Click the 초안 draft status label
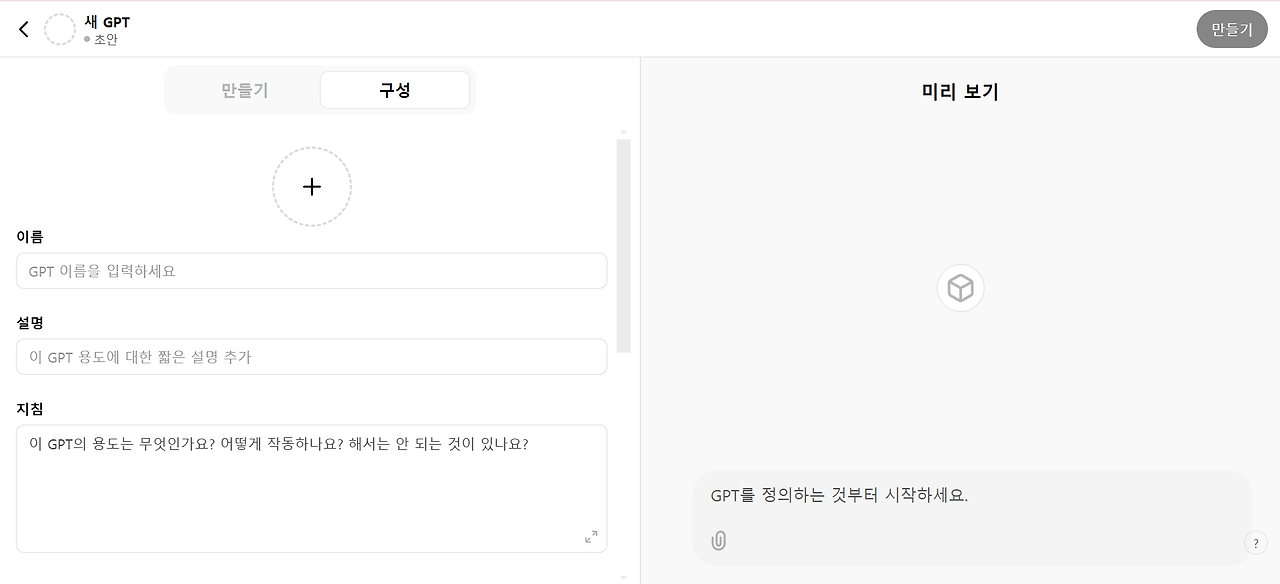The image size is (1280, 584). (x=102, y=40)
